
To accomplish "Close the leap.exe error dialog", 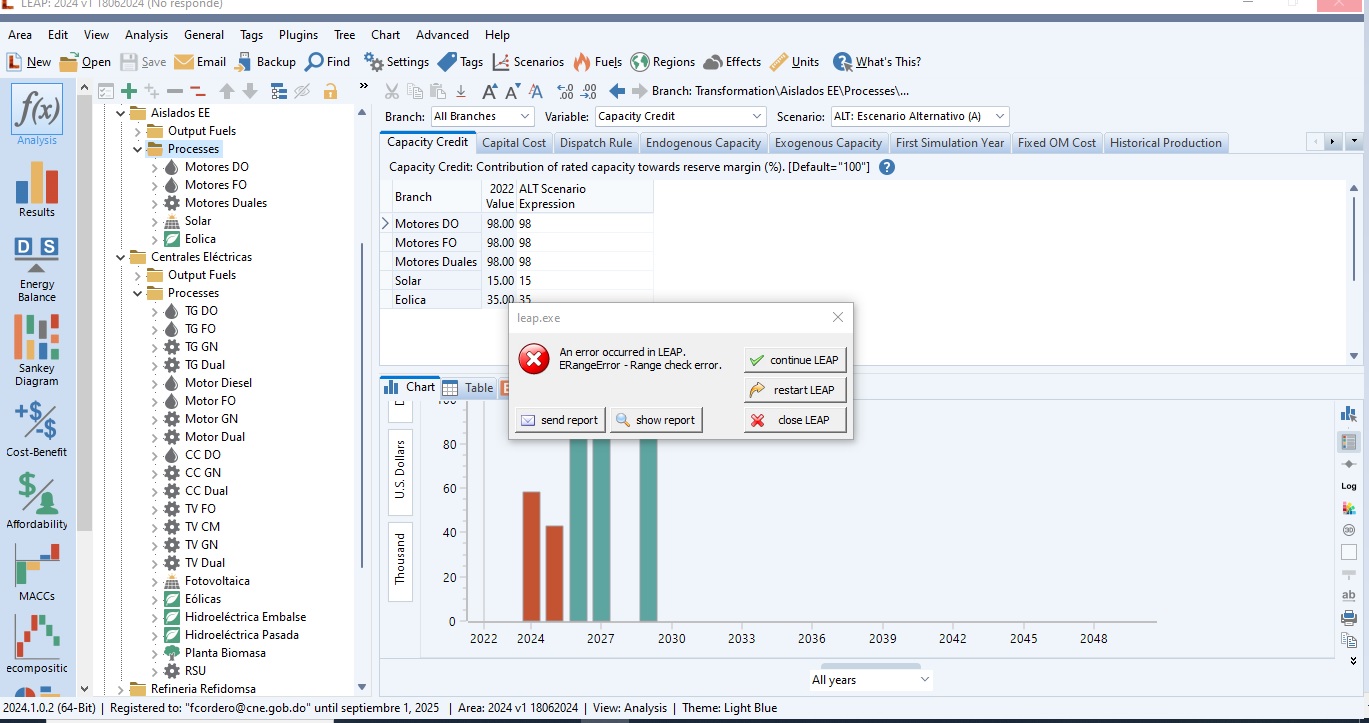I will tap(838, 317).
